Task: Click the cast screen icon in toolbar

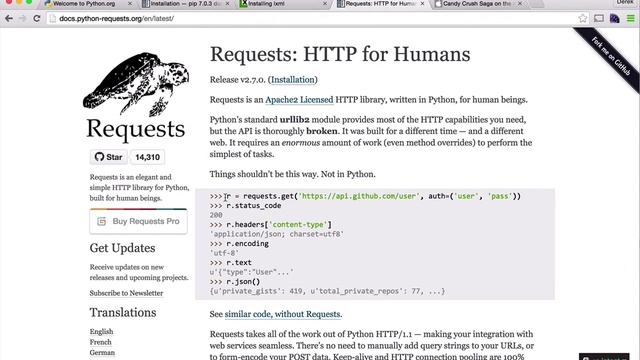Action: pyautogui.click(x=599, y=18)
